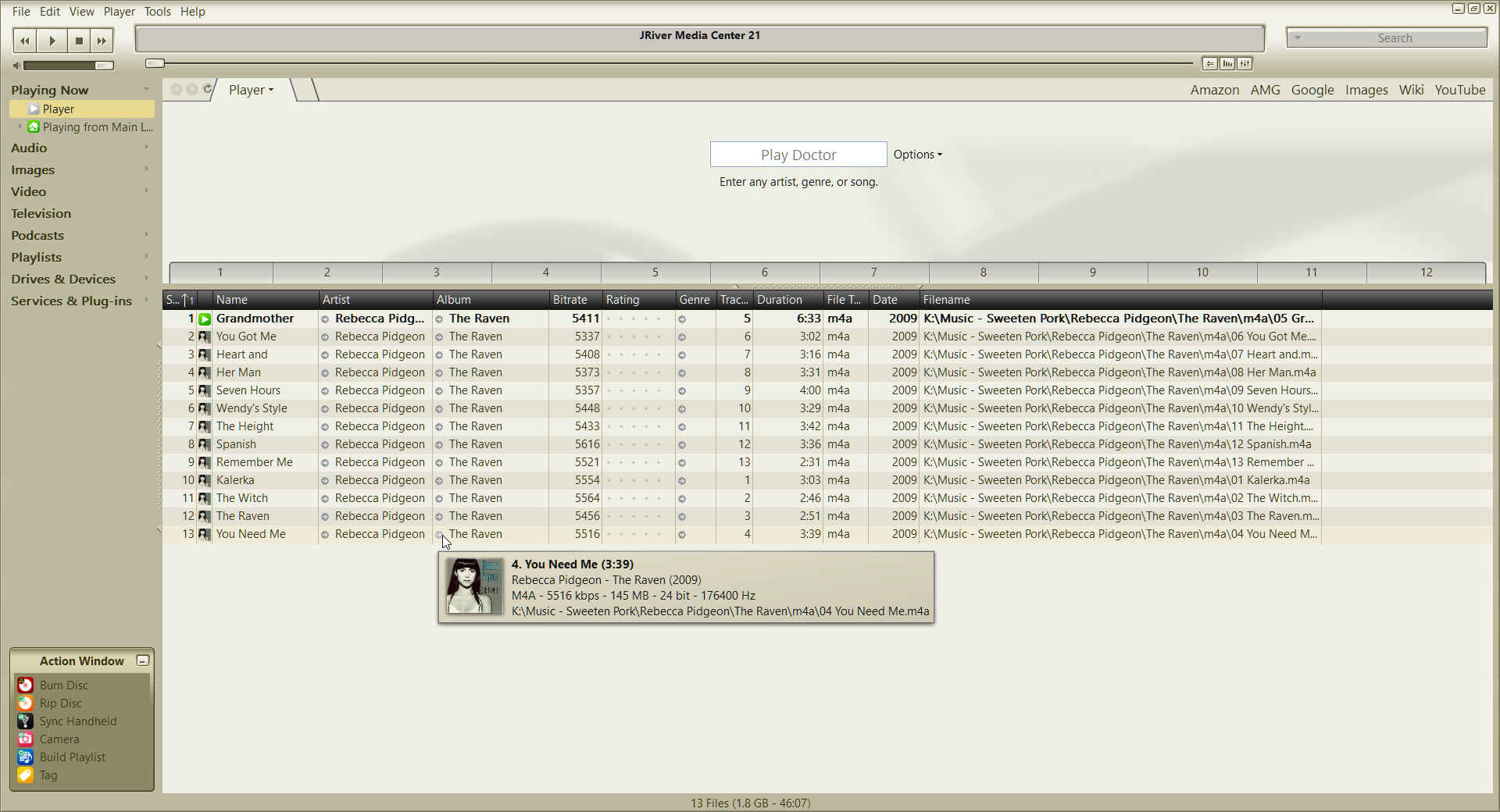Screen dimensions: 1500x812
Task: Collapse the Action Window with minus button
Action: tap(142, 661)
